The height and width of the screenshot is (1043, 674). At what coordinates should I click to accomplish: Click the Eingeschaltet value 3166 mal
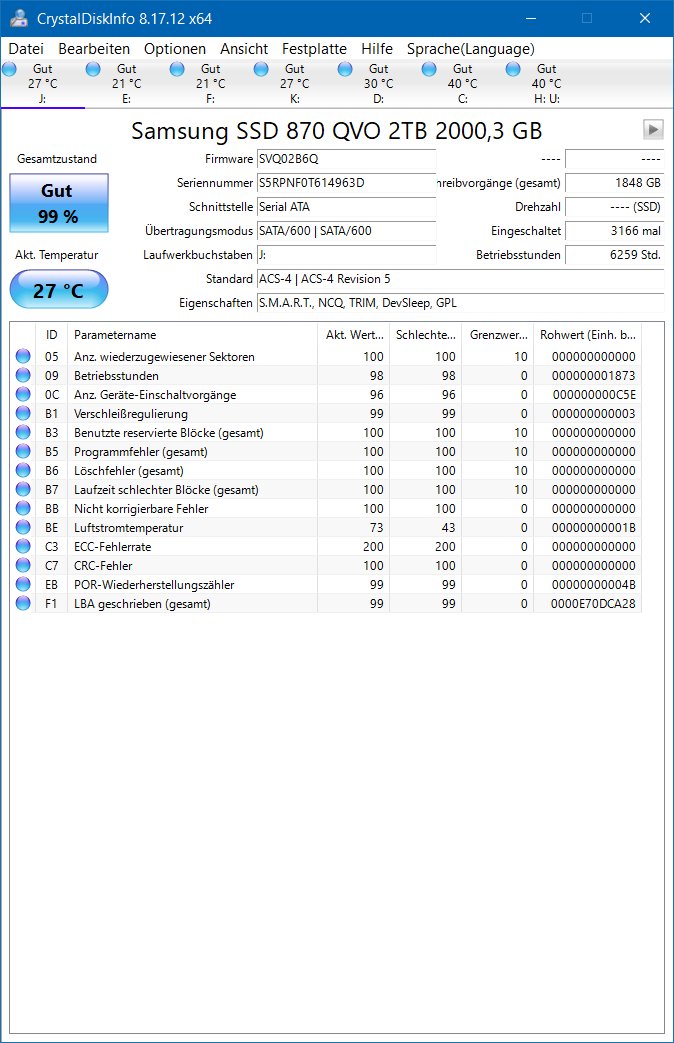tap(615, 231)
